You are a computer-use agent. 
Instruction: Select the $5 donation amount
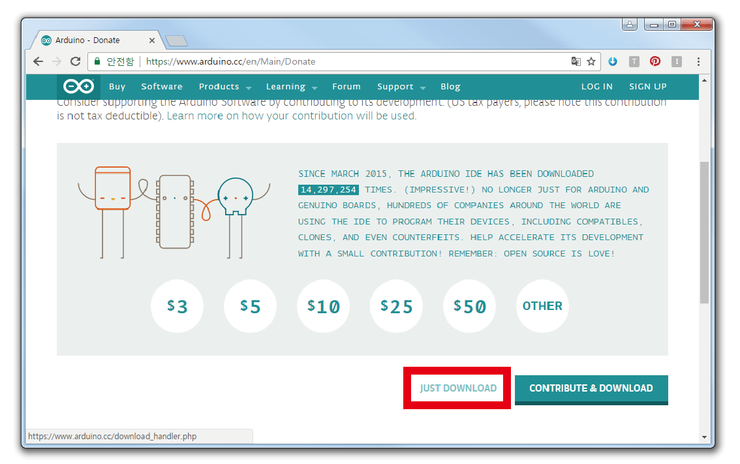[250, 306]
